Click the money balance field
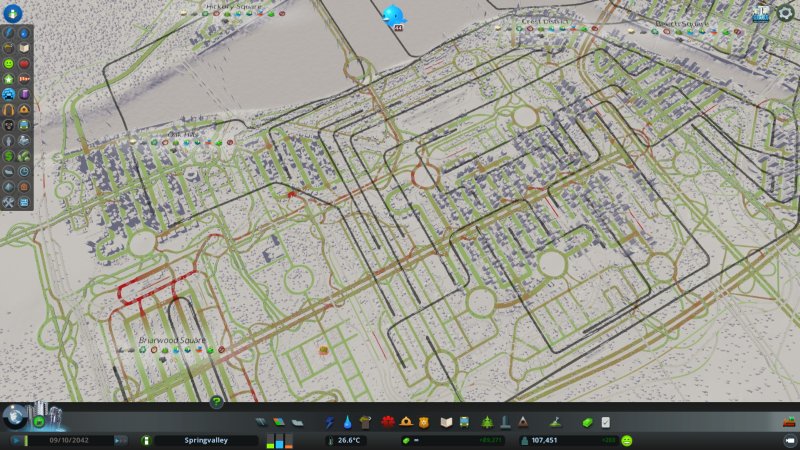This screenshot has height=450, width=800. [x=454, y=440]
